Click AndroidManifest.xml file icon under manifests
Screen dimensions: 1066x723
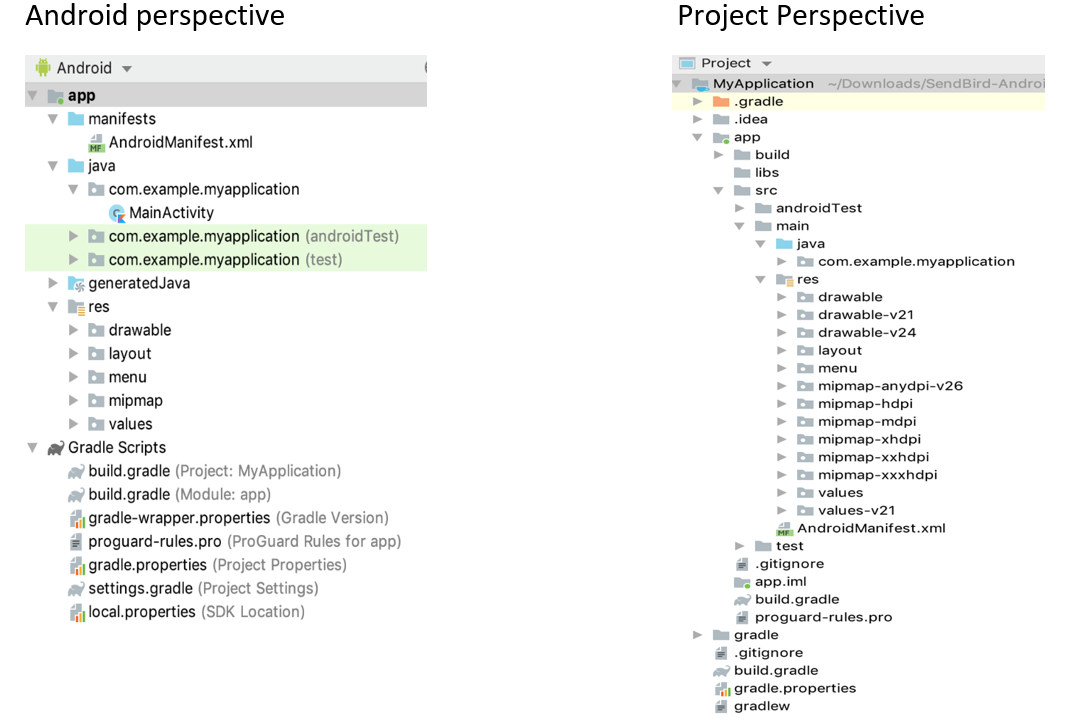click(97, 143)
